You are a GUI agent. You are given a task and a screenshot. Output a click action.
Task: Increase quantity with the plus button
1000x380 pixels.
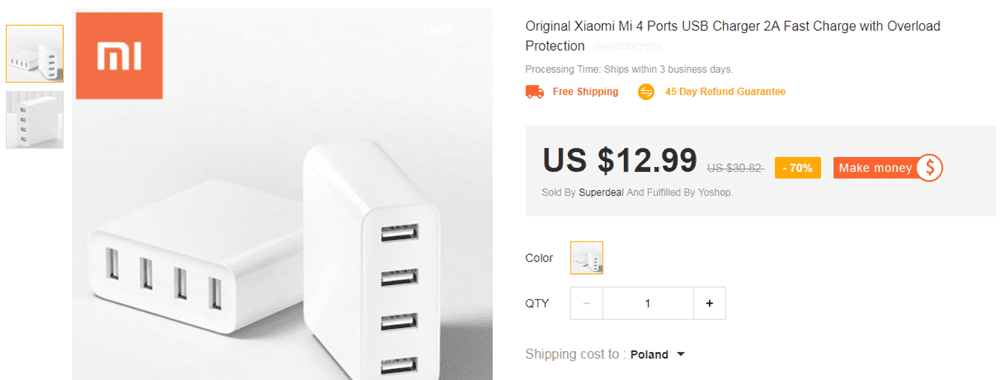coord(709,303)
